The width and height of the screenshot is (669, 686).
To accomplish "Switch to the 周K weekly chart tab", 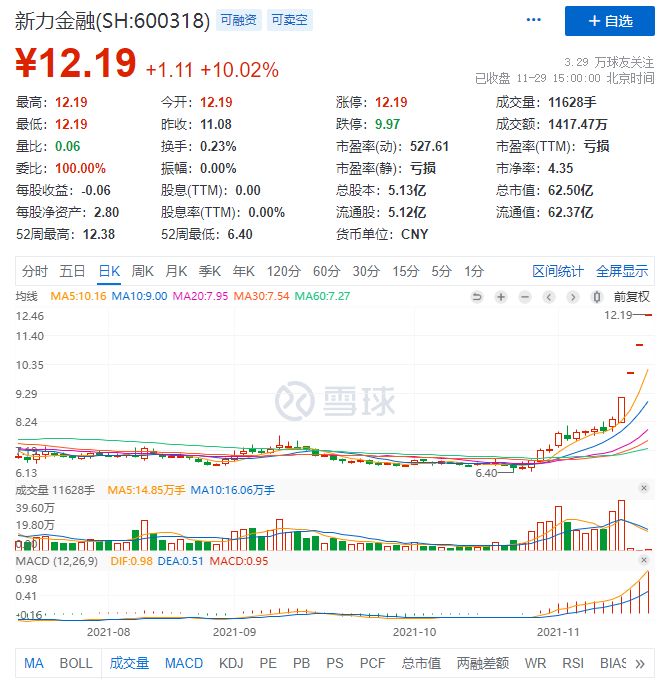I will tap(143, 271).
